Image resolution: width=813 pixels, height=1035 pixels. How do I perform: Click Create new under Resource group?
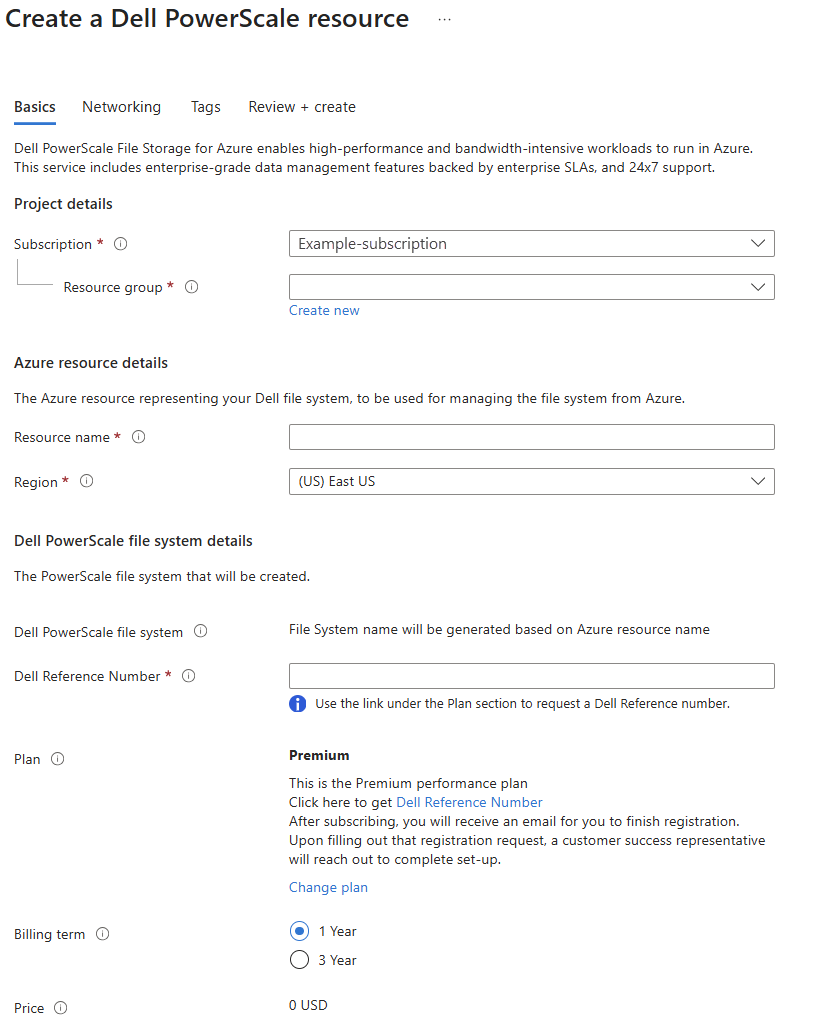point(324,310)
